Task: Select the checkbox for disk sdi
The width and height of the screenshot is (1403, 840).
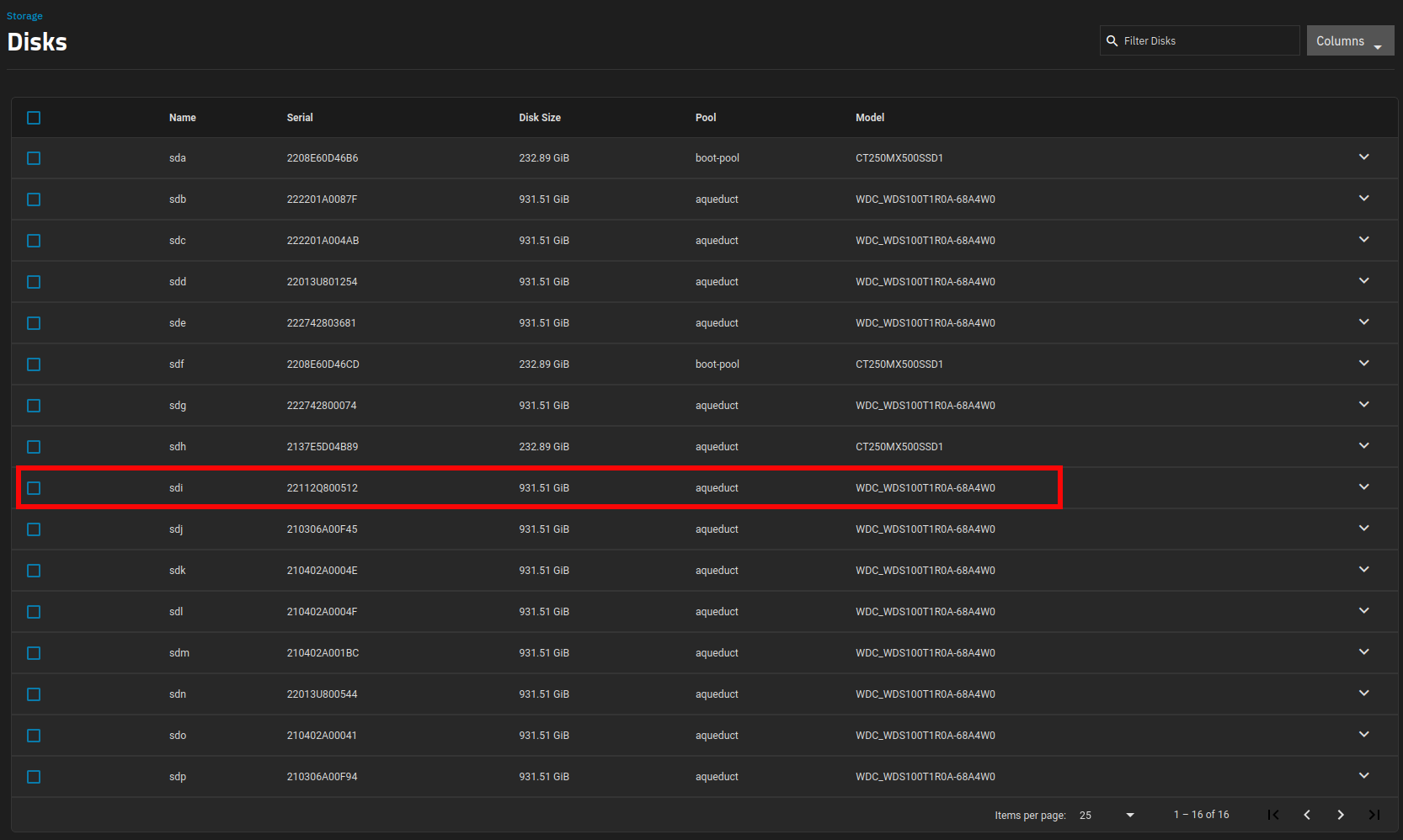Action: point(34,488)
